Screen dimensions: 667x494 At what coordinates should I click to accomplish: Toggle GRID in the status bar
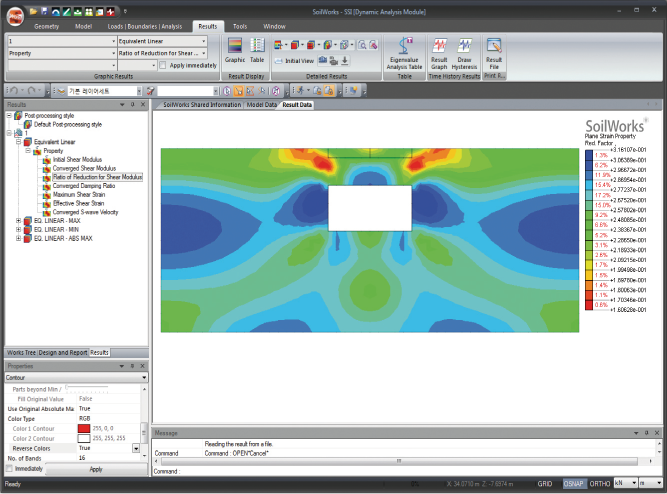[x=545, y=484]
